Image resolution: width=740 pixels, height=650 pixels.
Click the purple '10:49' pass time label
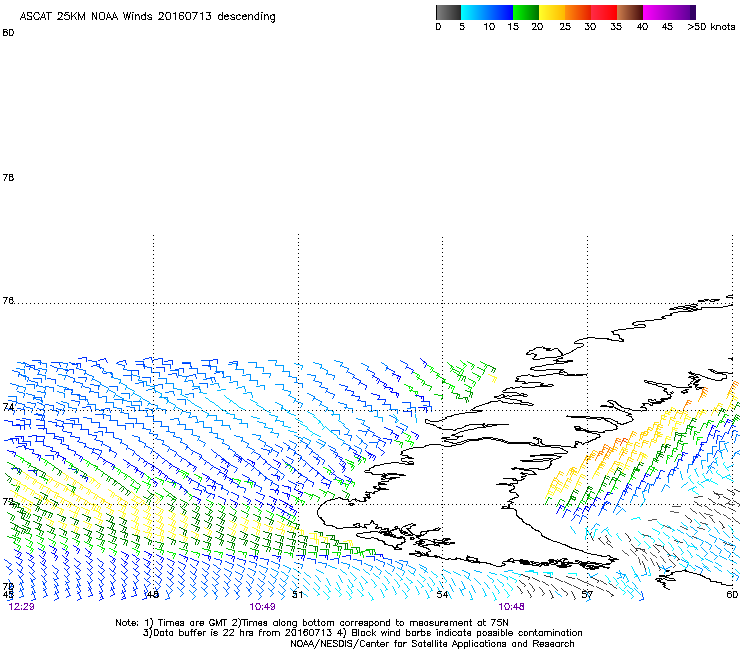[262, 607]
